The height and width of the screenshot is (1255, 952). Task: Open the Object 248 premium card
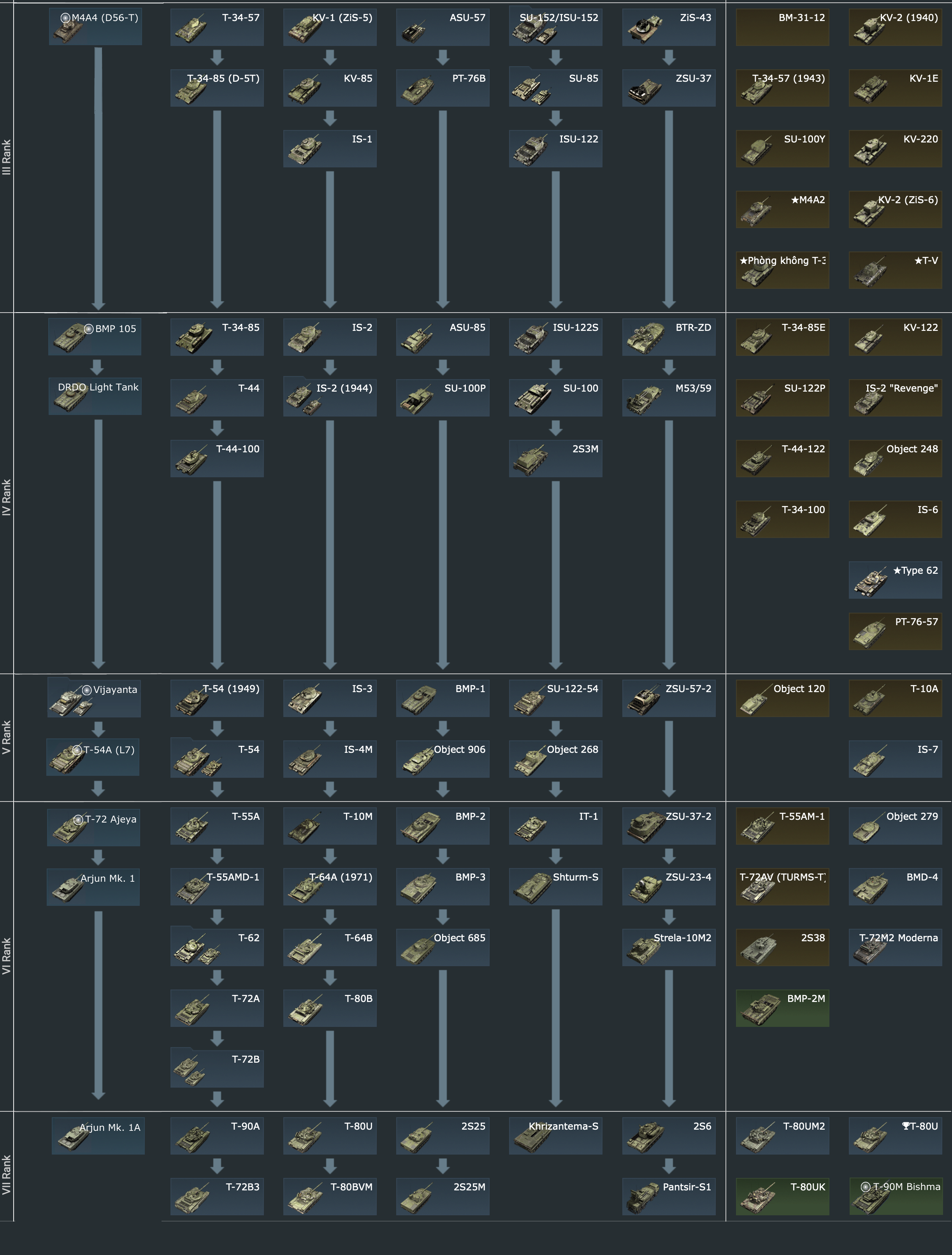click(895, 458)
